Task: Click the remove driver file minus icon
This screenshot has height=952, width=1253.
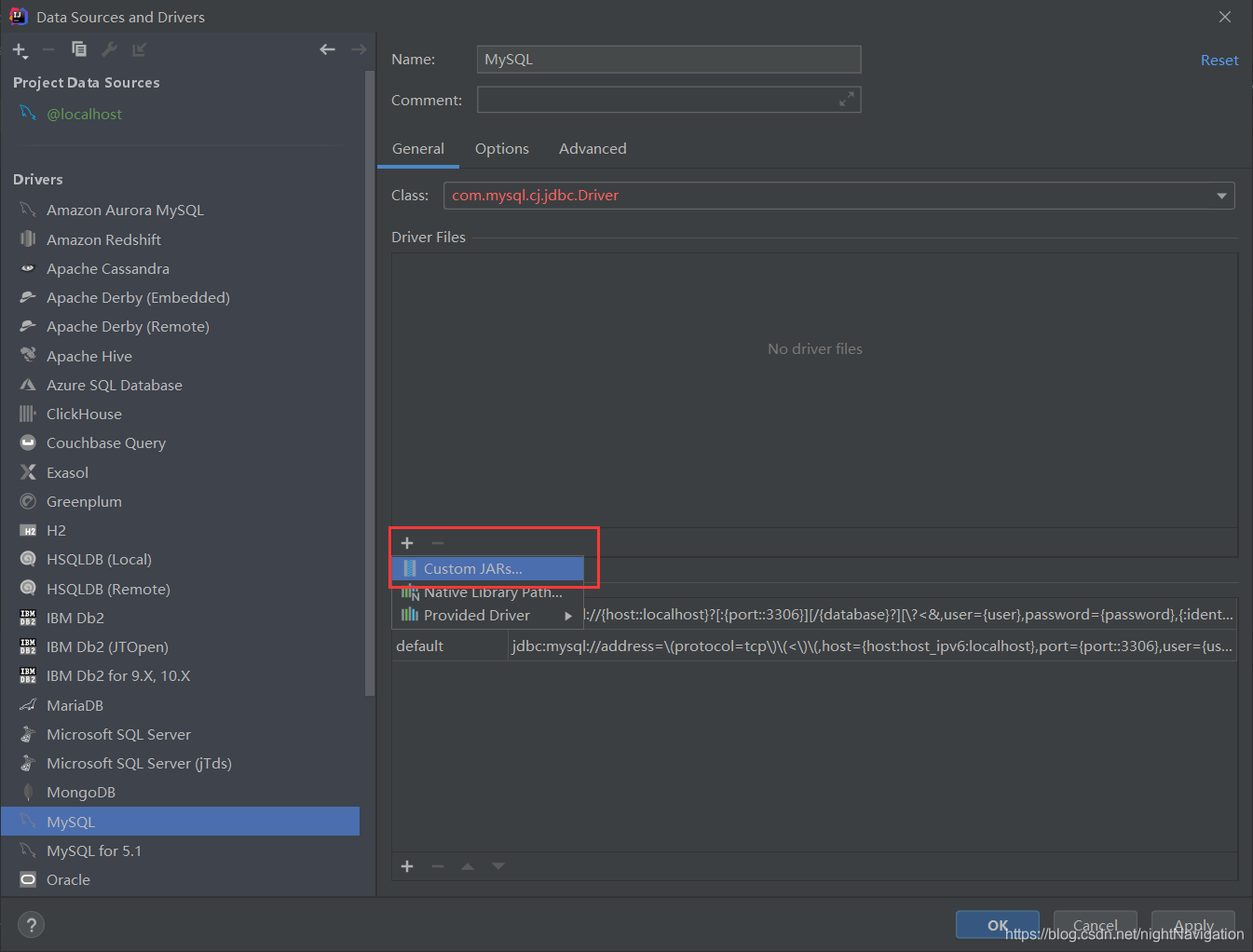Action: pos(438,543)
